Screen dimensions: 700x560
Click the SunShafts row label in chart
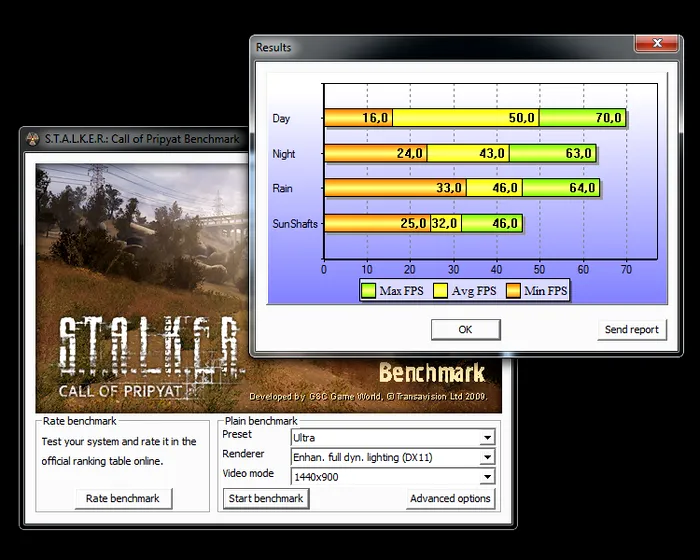(x=295, y=223)
